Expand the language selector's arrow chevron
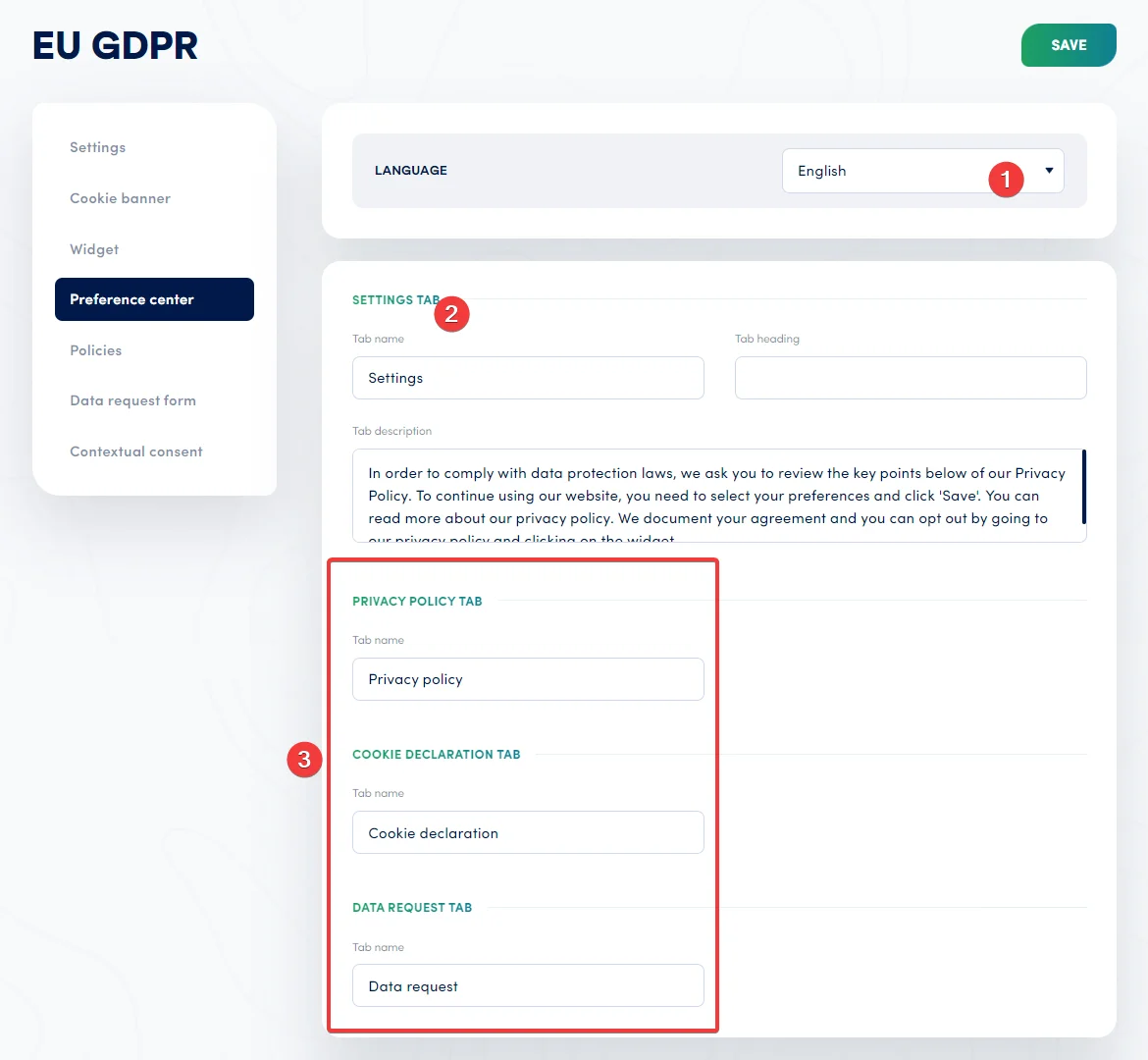This screenshot has height=1060, width=1148. click(x=1048, y=170)
